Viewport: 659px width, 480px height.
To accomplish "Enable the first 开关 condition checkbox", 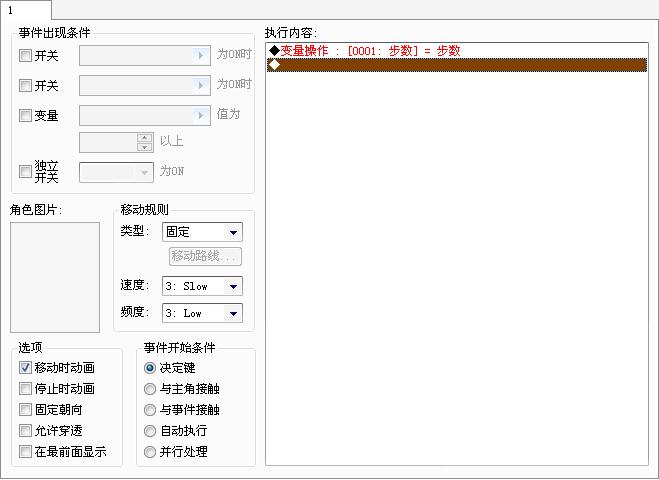I will point(25,55).
